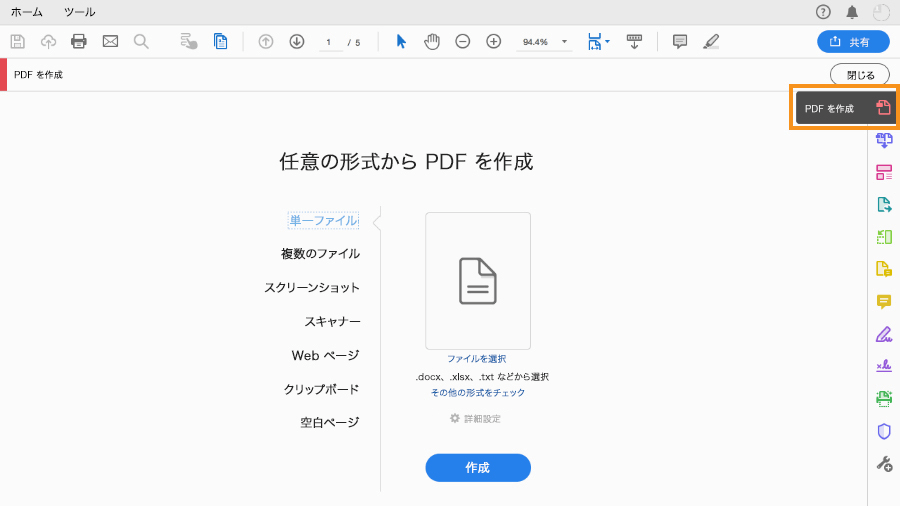
Task: Select Web ページ option
Action: point(325,355)
